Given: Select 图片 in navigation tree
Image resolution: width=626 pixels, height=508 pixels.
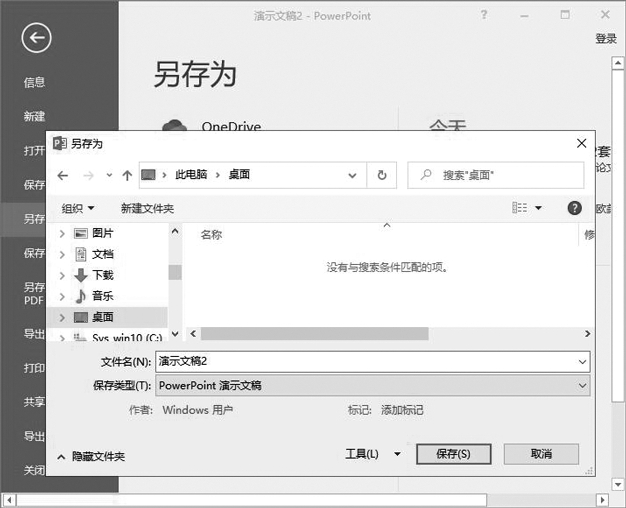Looking at the screenshot, I should point(103,233).
